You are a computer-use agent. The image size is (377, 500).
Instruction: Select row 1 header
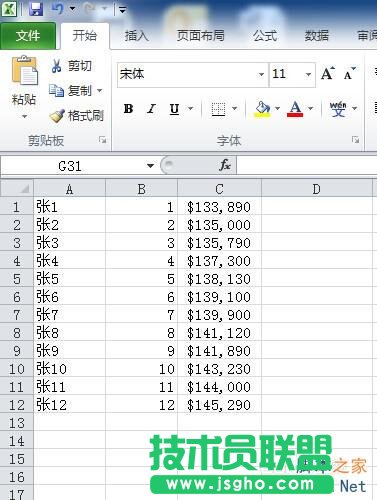[17, 207]
